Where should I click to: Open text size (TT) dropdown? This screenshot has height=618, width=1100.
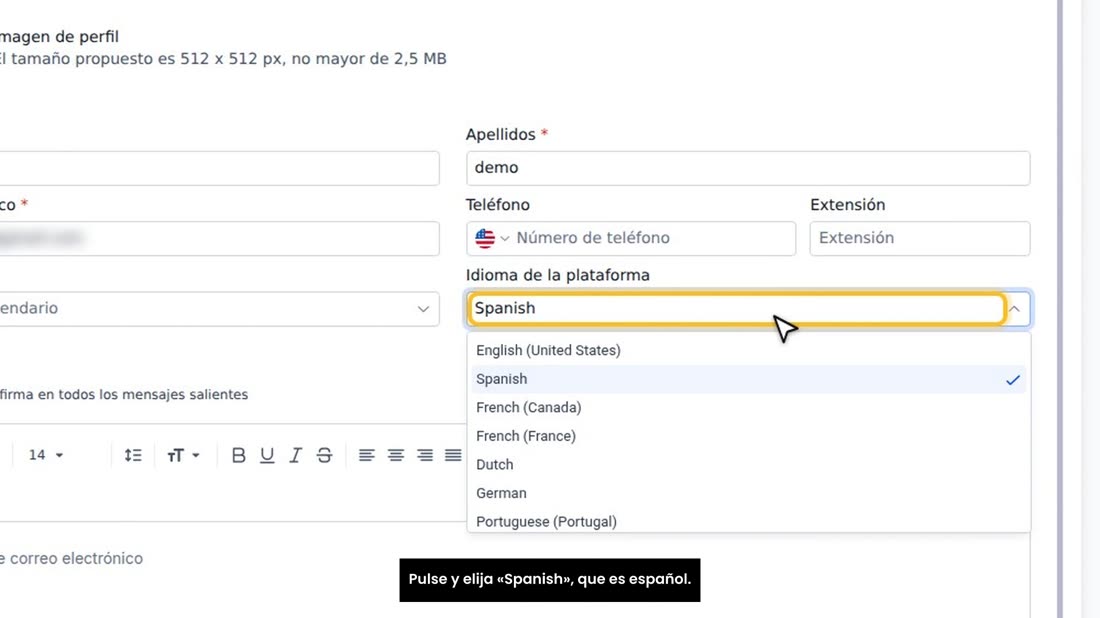(183, 455)
